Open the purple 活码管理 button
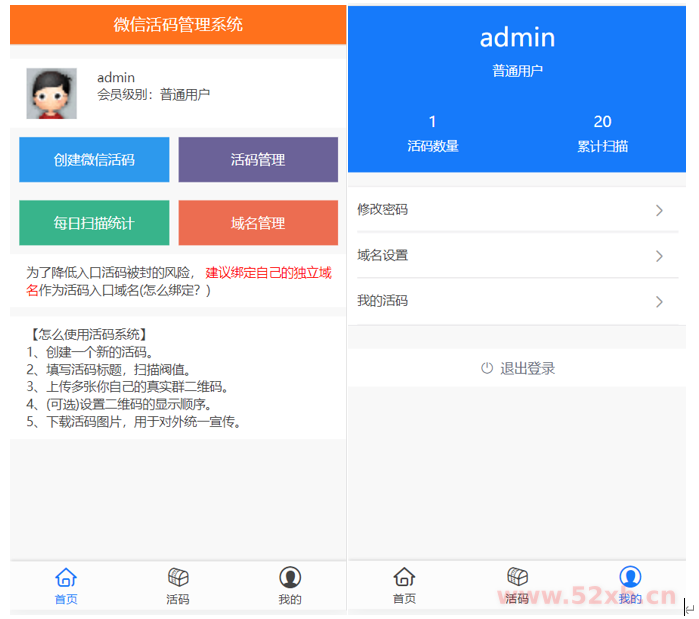 click(258, 160)
